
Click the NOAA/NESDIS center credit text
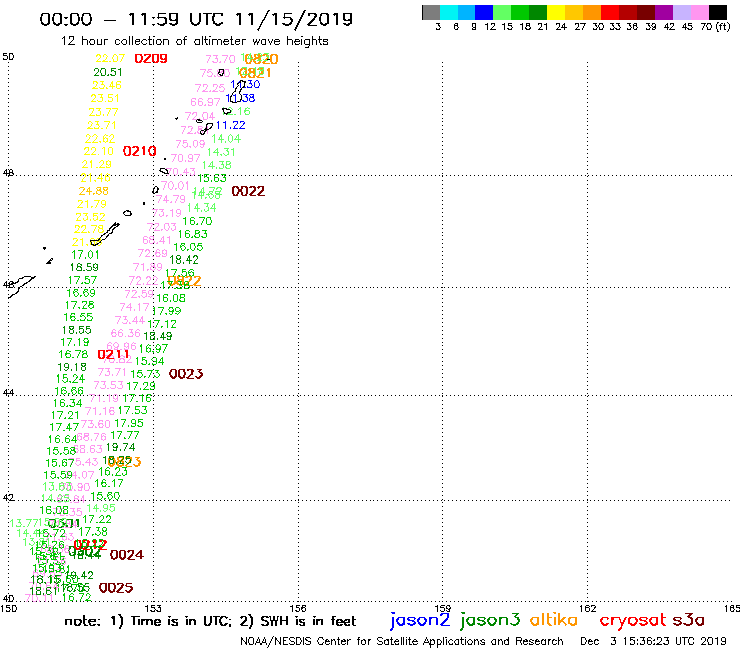(402, 642)
